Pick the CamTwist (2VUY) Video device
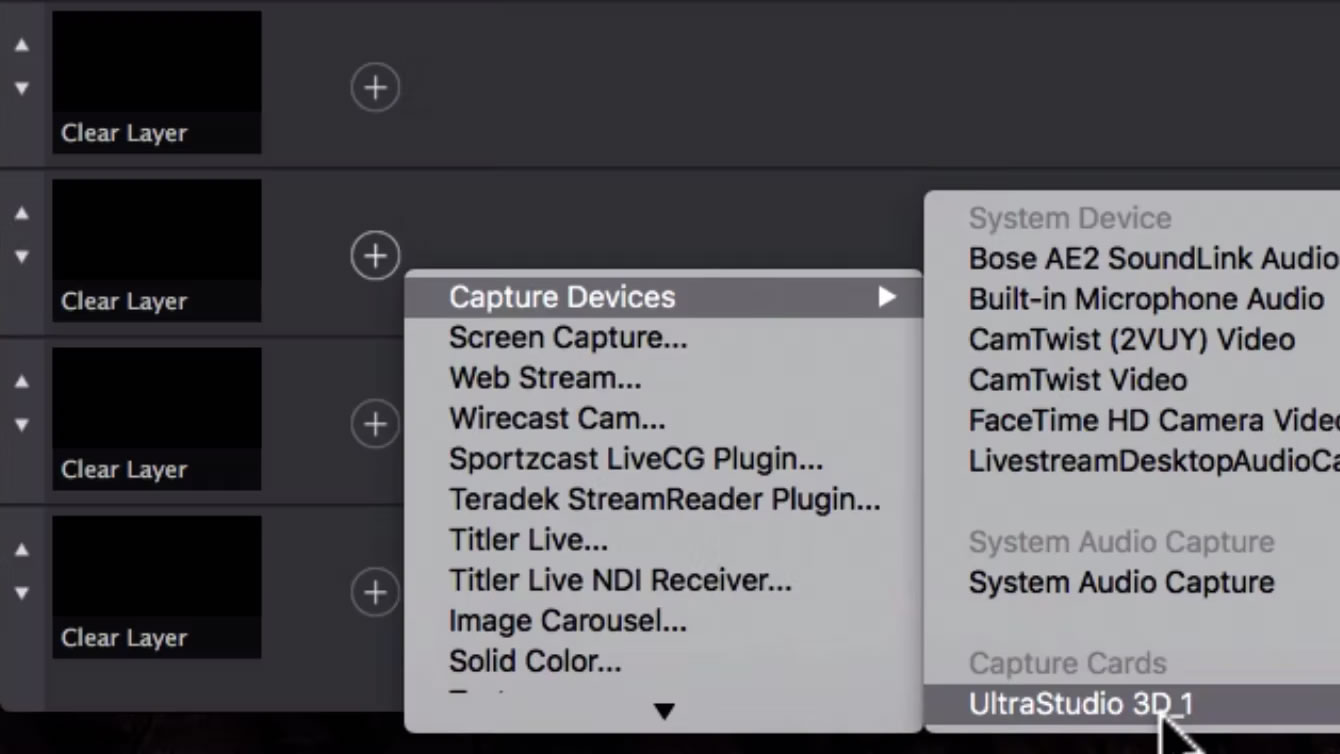This screenshot has height=754, width=1340. [x=1132, y=339]
